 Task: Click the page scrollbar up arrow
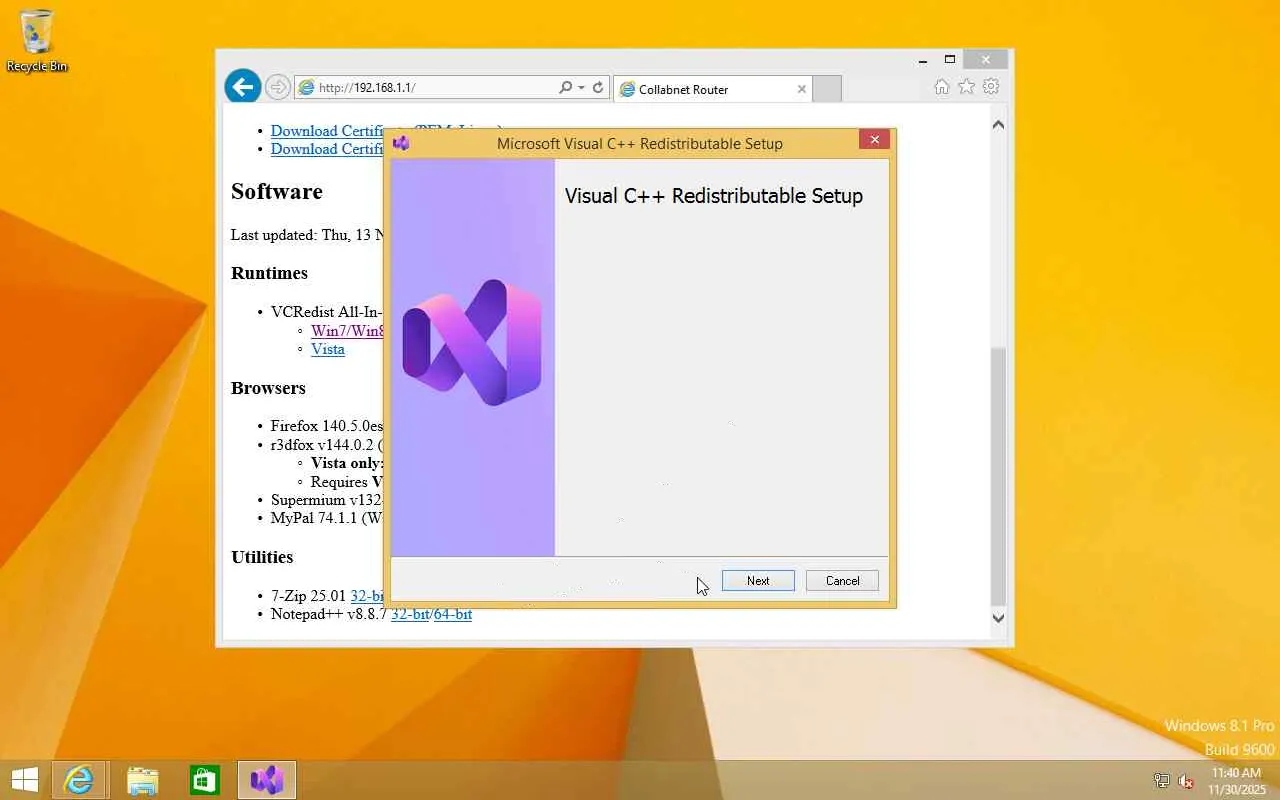(998, 125)
